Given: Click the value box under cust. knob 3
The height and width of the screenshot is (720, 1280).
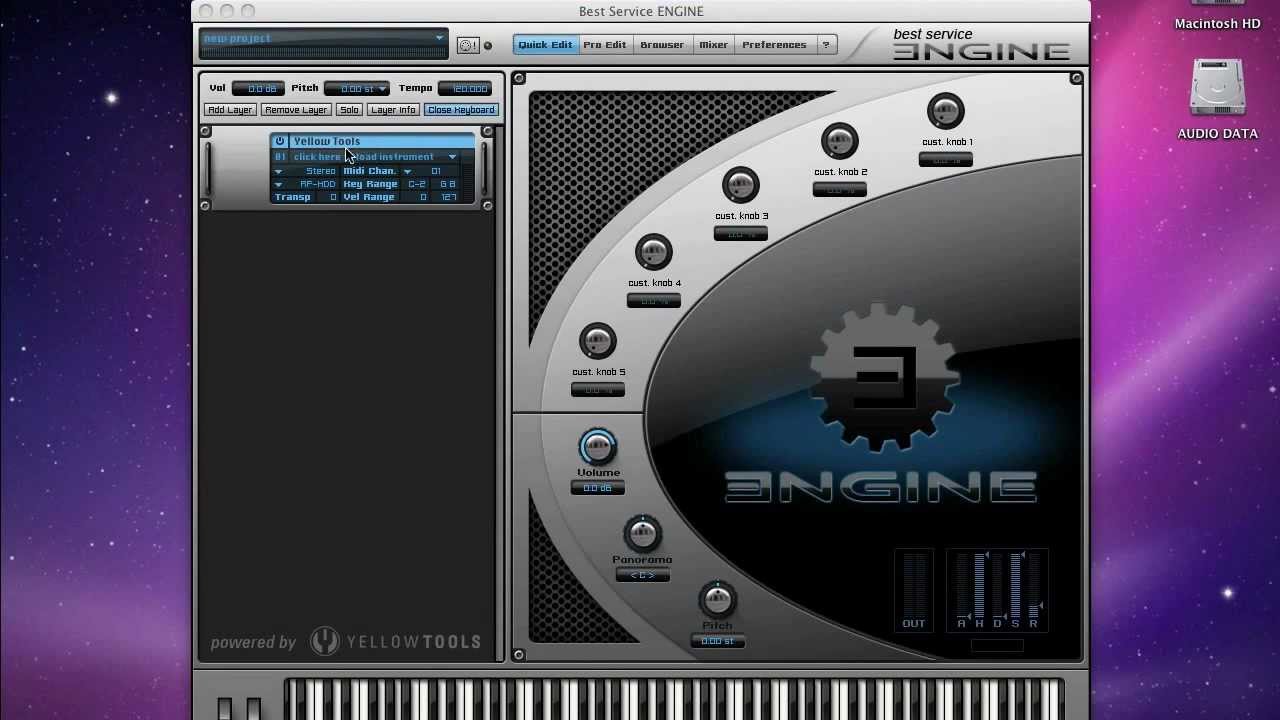Looking at the screenshot, I should point(741,234).
